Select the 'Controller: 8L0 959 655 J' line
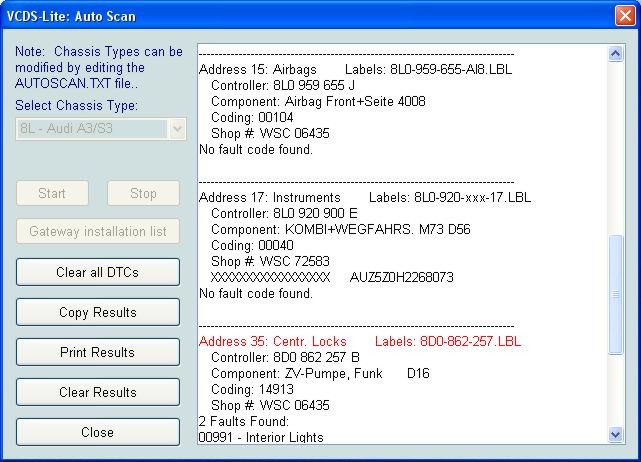 pos(283,85)
